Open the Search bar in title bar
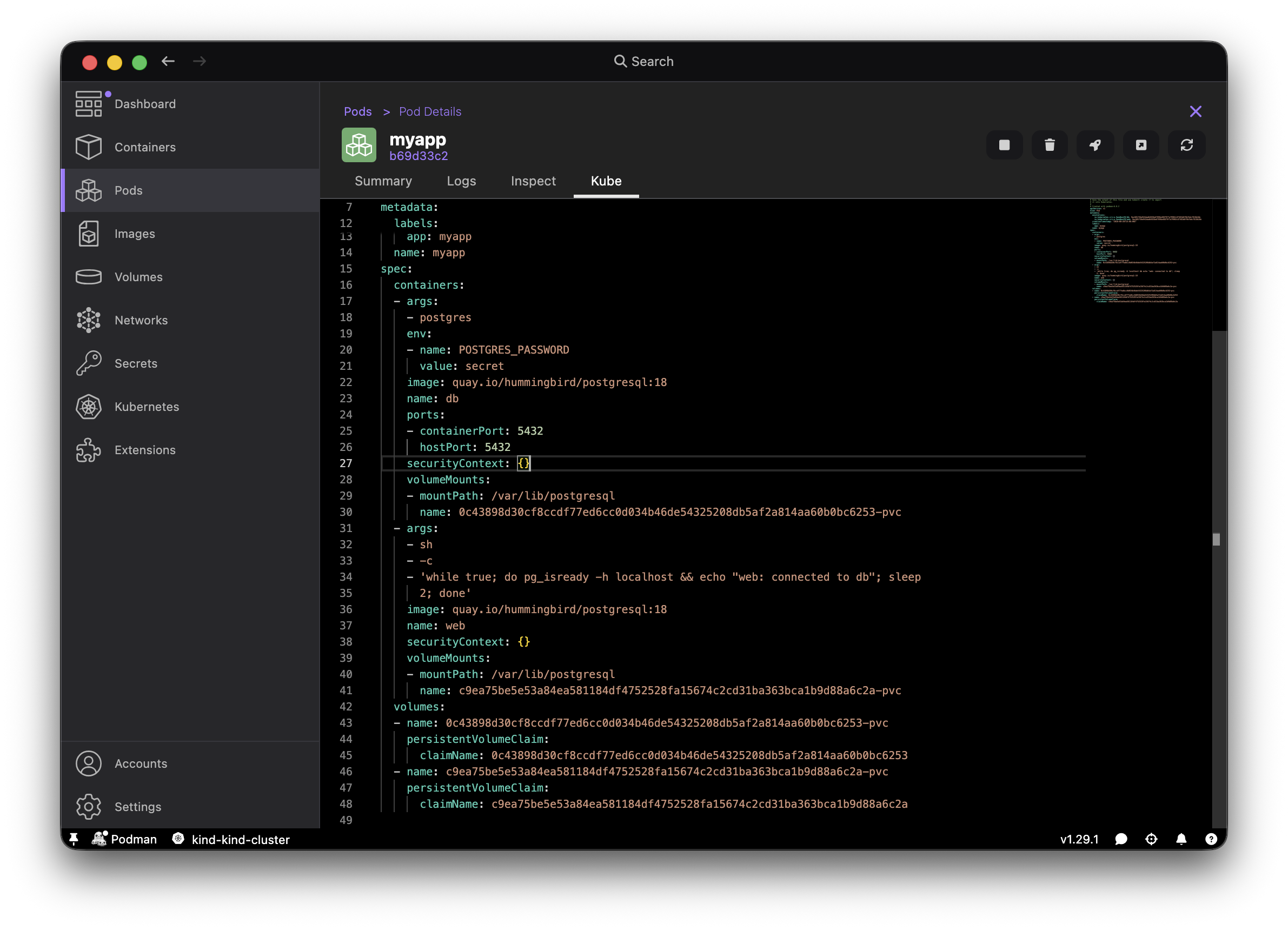Image resolution: width=1288 pixels, height=930 pixels. [644, 61]
